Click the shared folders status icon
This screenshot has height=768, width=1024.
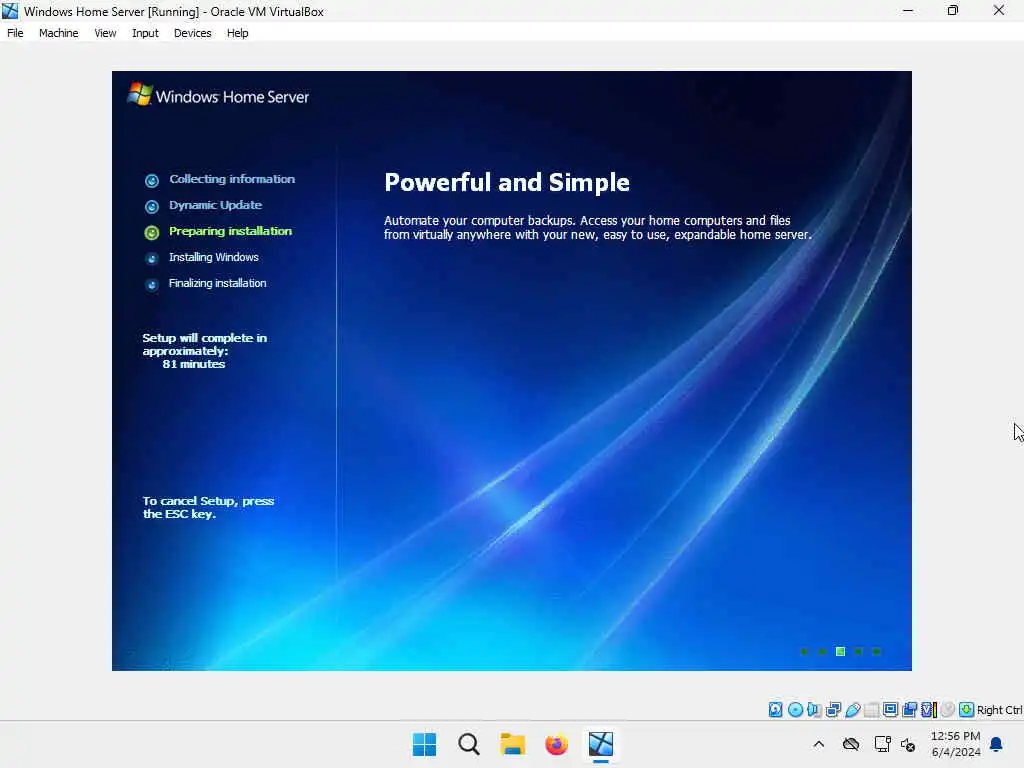[x=871, y=709]
